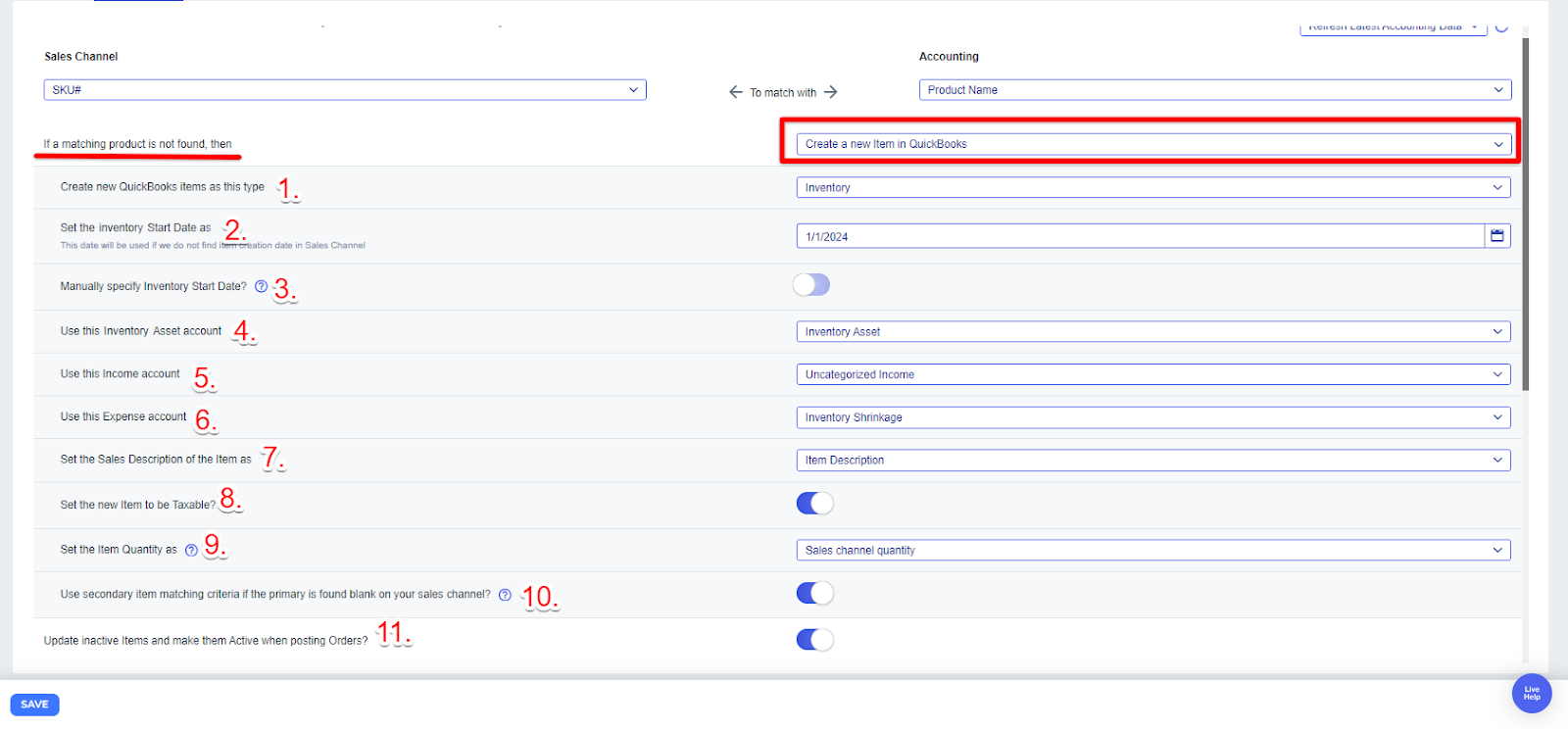Click the 1/1/2024 date input field

1141,236
